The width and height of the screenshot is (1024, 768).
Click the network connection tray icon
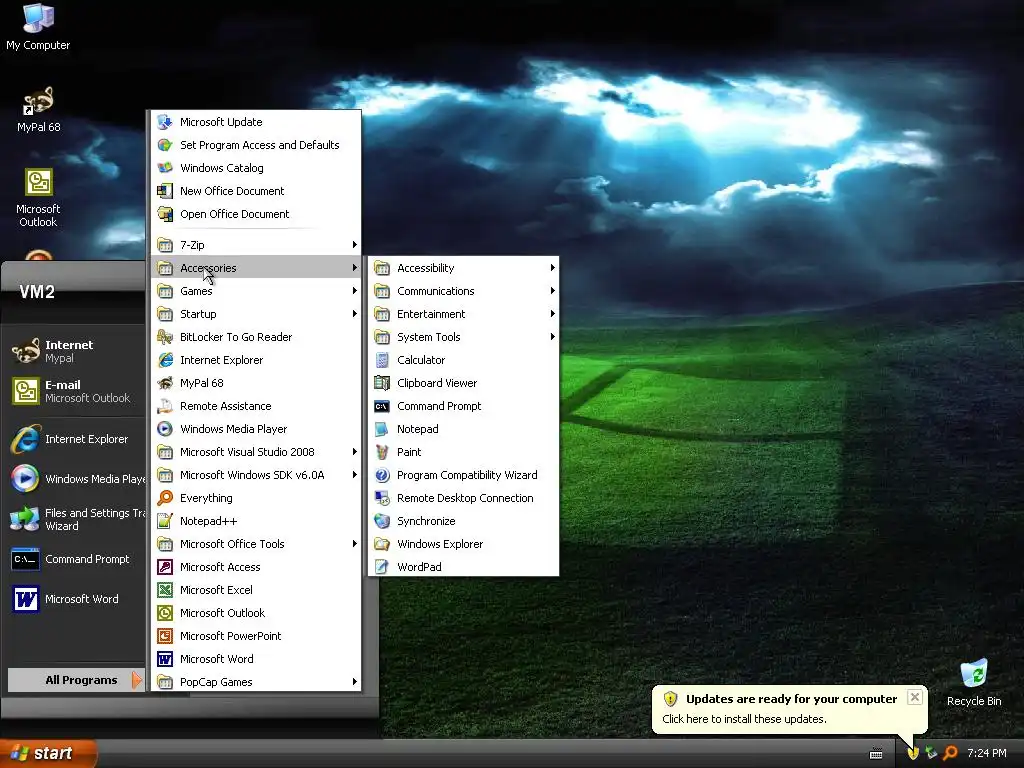931,753
